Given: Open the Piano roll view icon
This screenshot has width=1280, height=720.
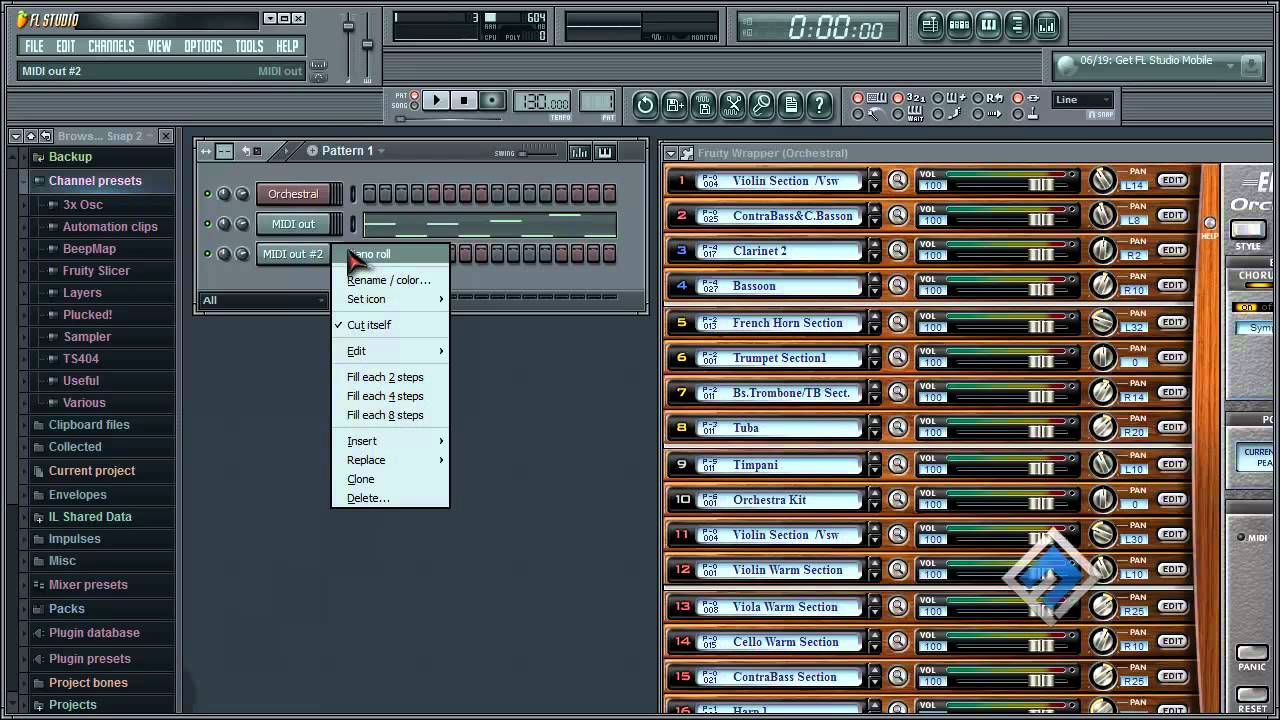Looking at the screenshot, I should [988, 26].
